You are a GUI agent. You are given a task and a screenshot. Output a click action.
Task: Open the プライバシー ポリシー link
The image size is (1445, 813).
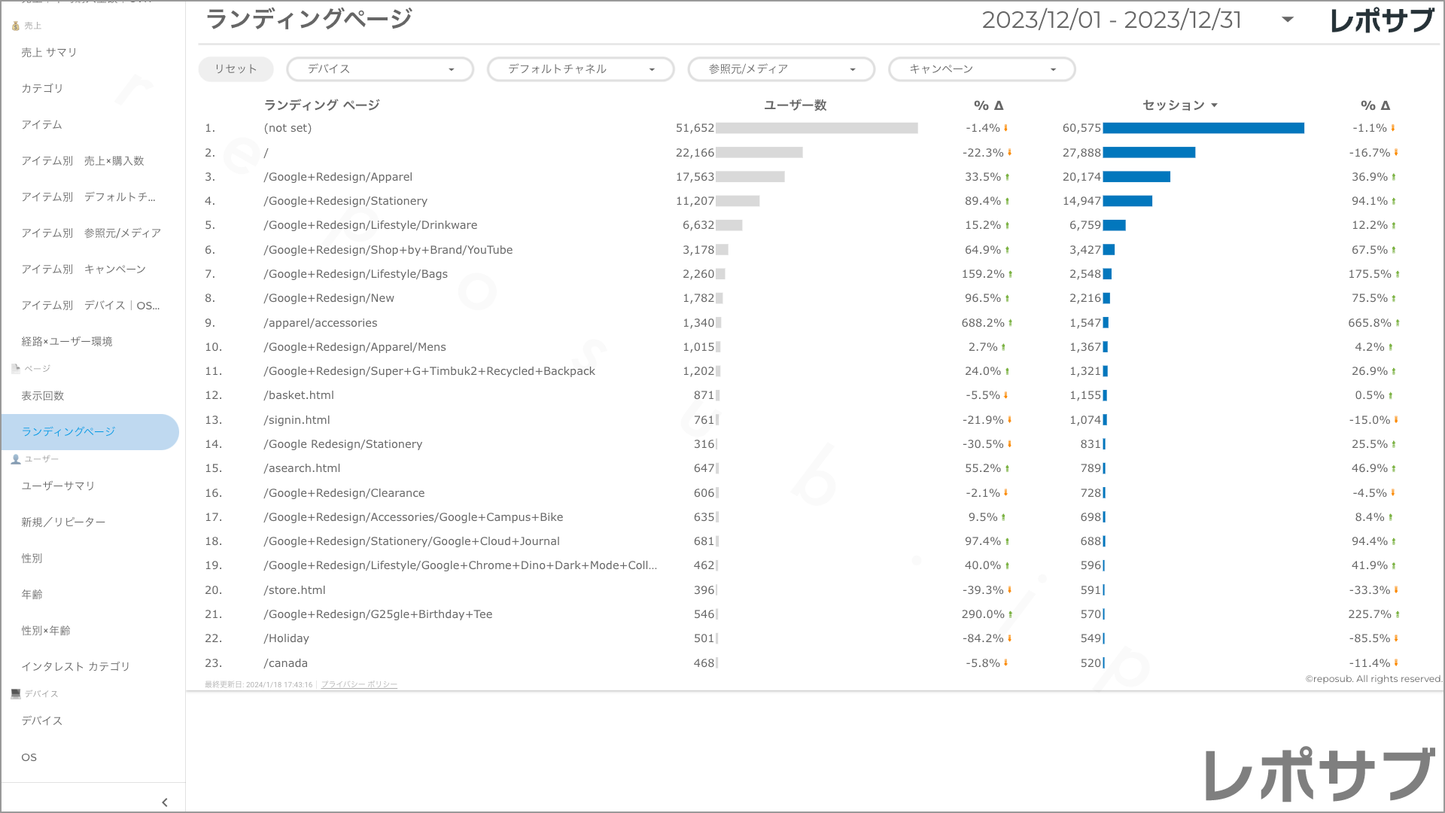[x=359, y=685]
